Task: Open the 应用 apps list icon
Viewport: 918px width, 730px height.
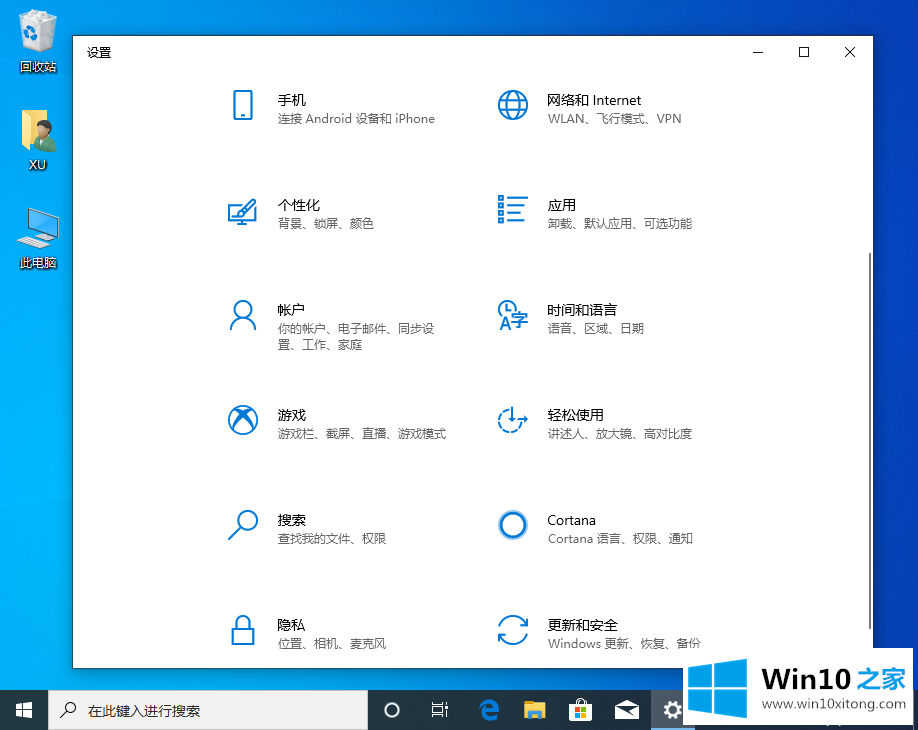Action: pyautogui.click(x=513, y=210)
